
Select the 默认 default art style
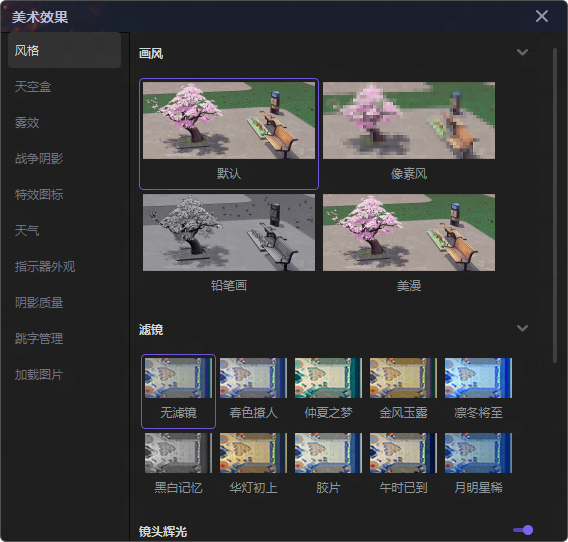[229, 134]
